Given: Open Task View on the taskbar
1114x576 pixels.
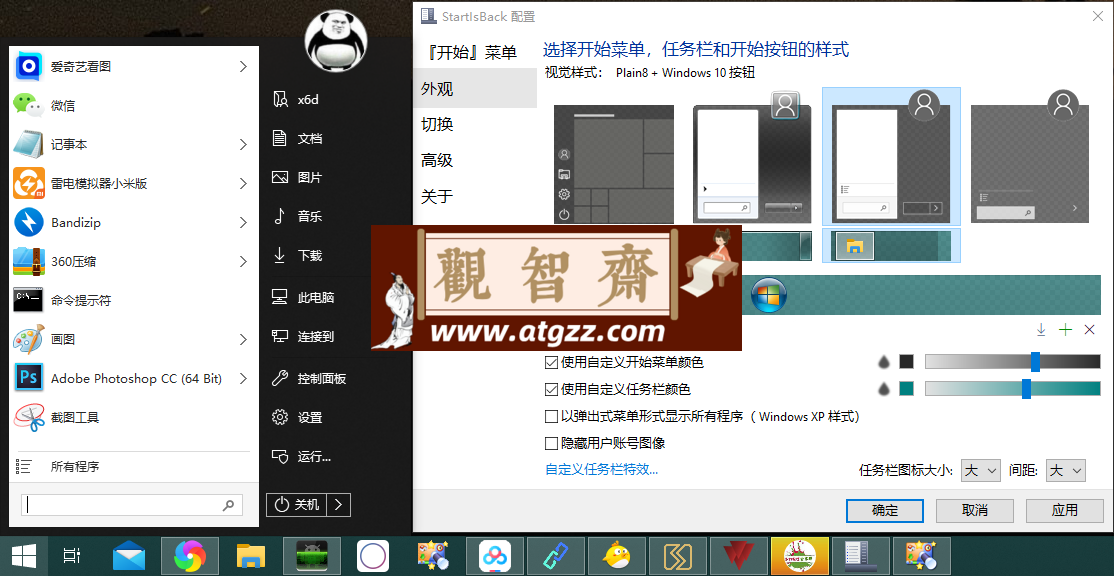Looking at the screenshot, I should [x=72, y=556].
